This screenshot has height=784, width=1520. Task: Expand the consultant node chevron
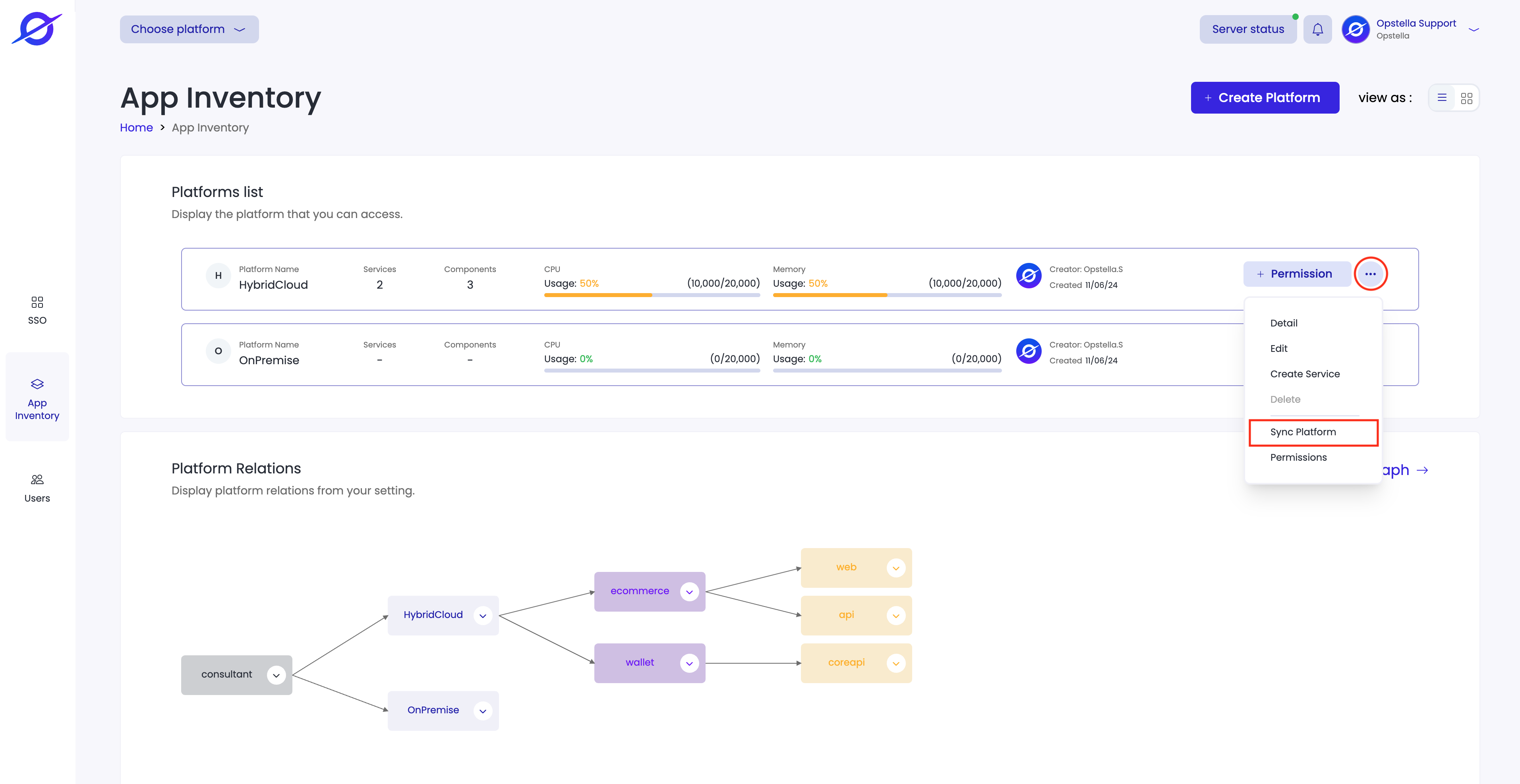(x=276, y=675)
